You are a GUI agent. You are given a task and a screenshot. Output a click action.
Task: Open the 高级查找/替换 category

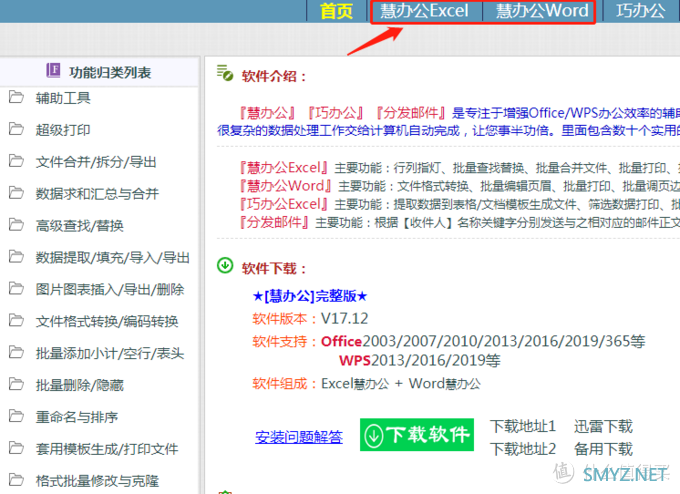point(79,226)
